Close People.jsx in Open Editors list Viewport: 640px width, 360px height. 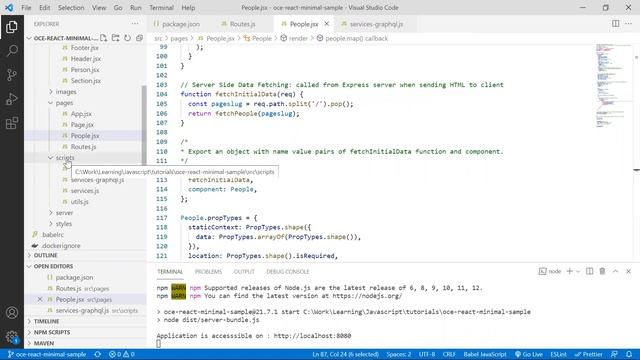pos(40,299)
